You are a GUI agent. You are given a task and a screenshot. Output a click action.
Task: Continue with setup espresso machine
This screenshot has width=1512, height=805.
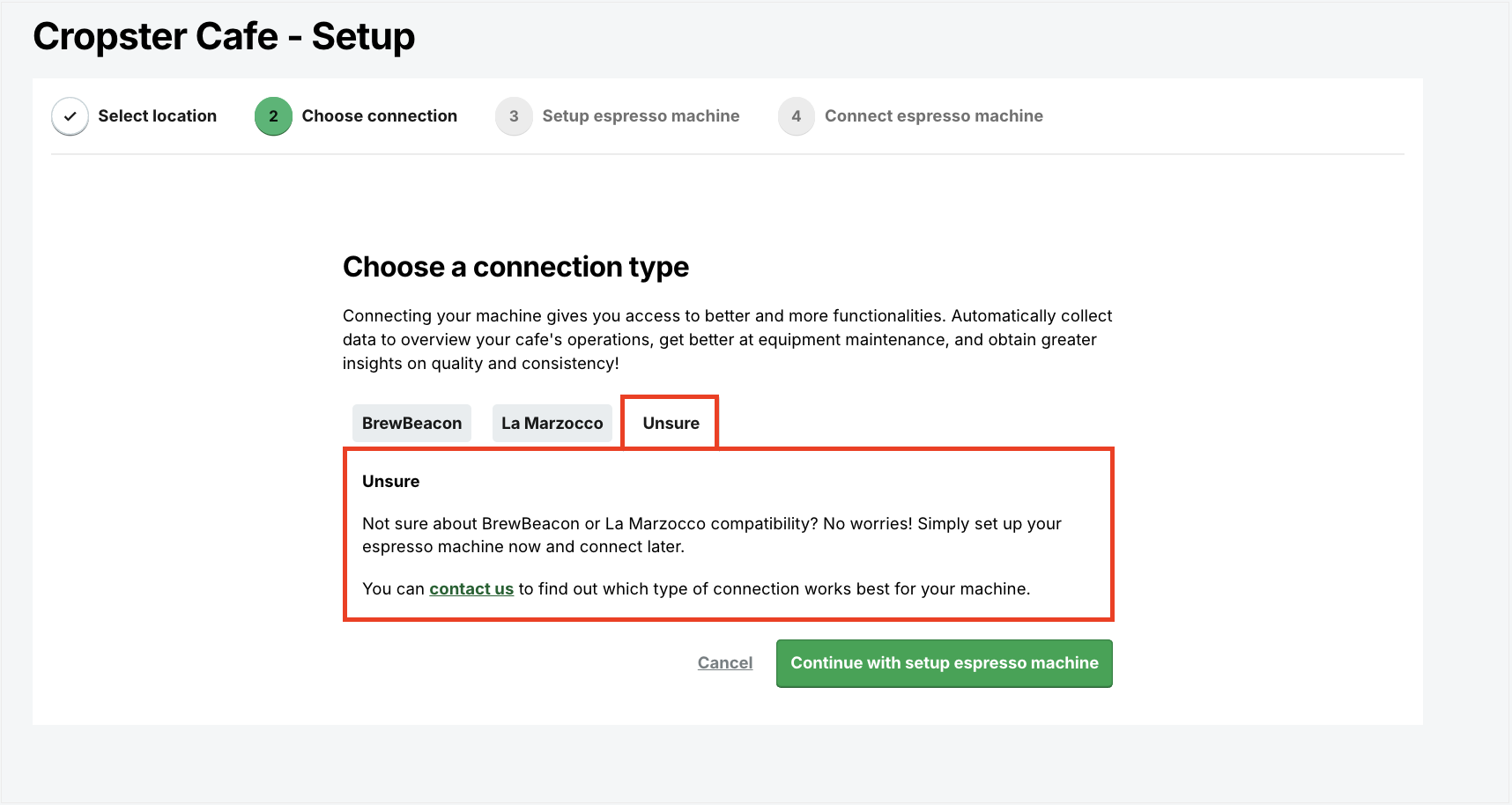[945, 663]
